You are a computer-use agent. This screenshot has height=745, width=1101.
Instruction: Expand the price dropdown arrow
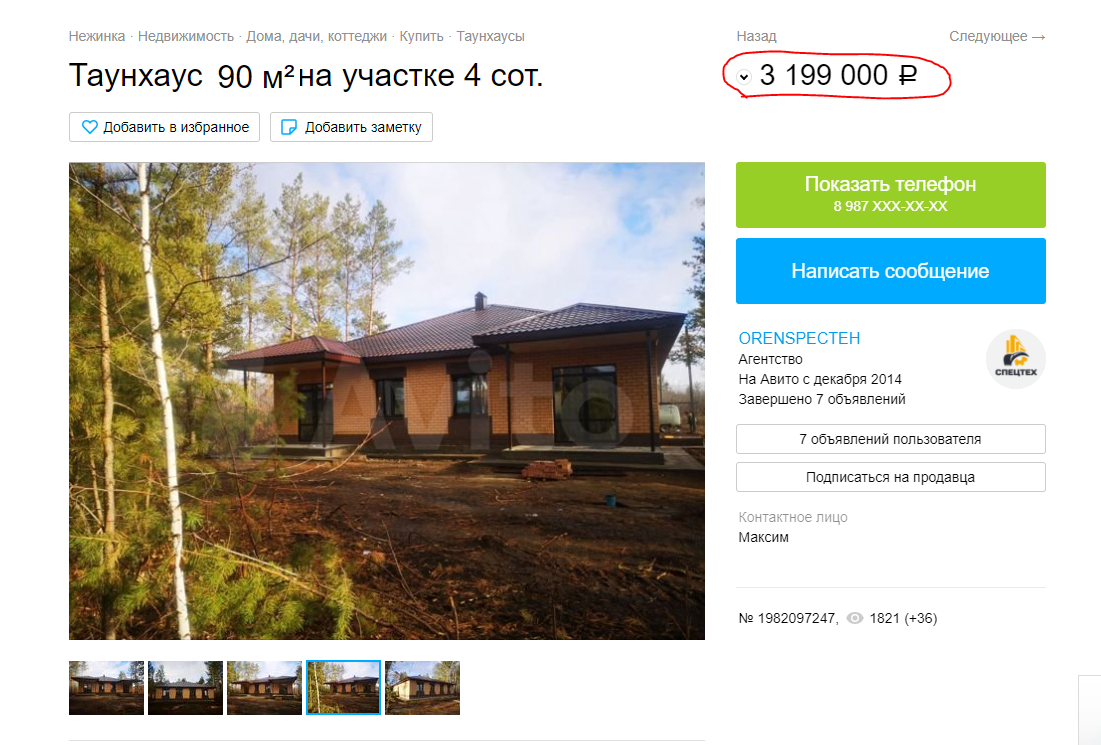[x=744, y=77]
